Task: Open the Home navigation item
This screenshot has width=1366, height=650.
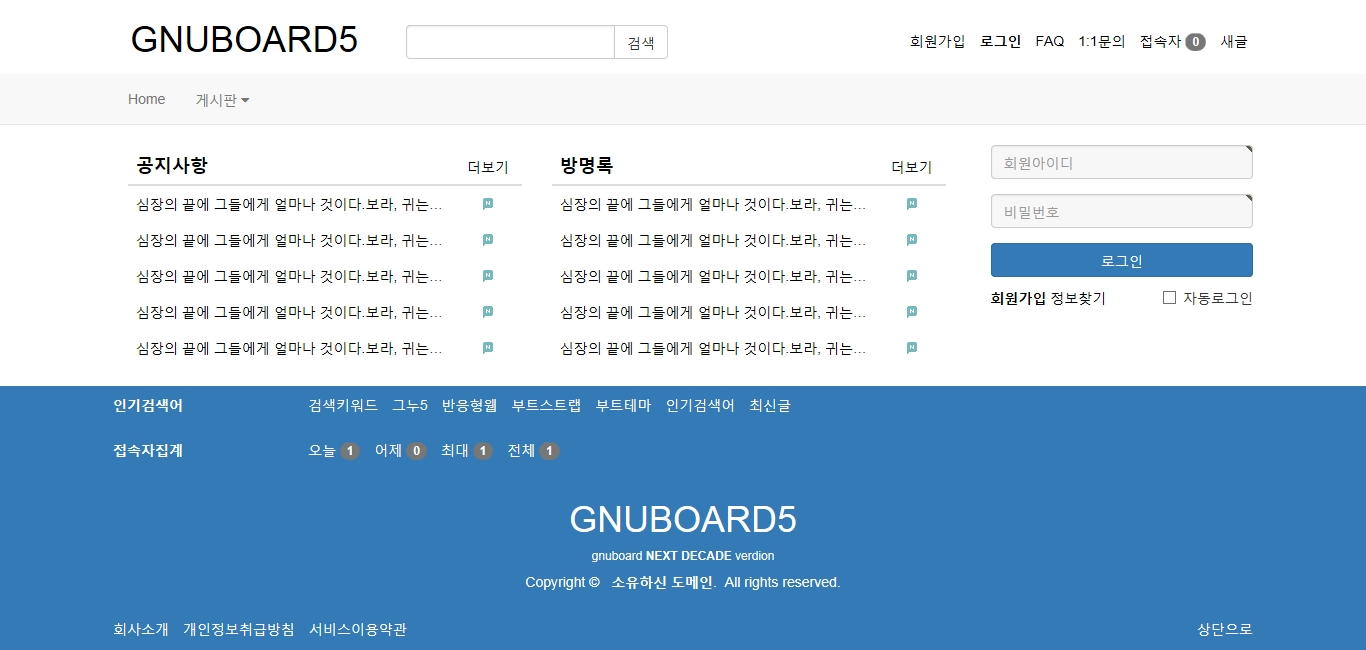Action: pyautogui.click(x=146, y=99)
